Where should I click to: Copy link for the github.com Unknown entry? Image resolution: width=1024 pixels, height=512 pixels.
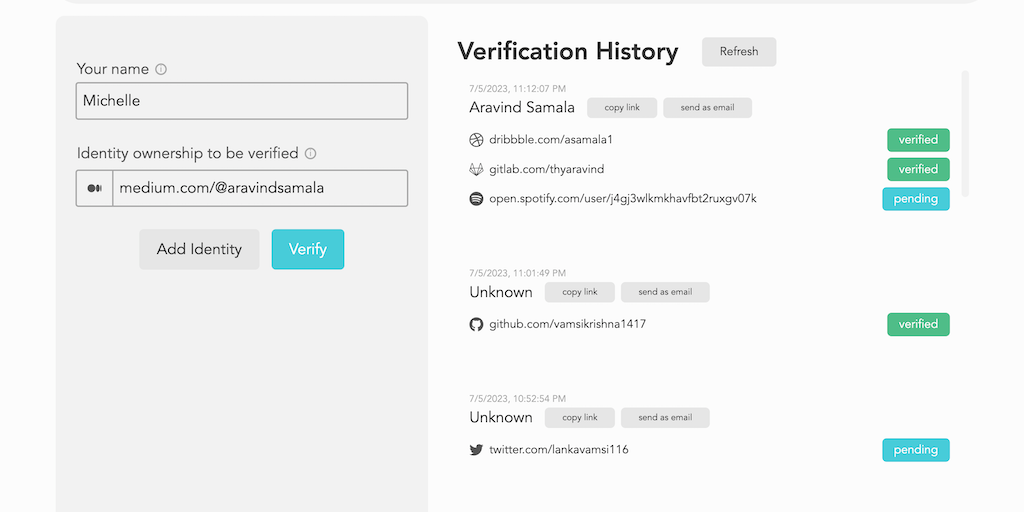[x=579, y=293]
